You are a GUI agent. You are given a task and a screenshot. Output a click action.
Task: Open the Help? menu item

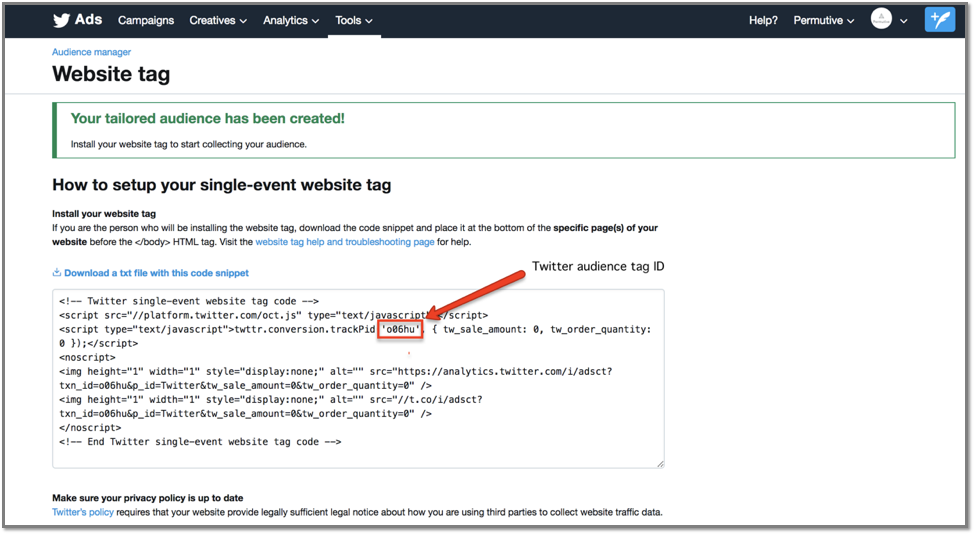tap(763, 21)
